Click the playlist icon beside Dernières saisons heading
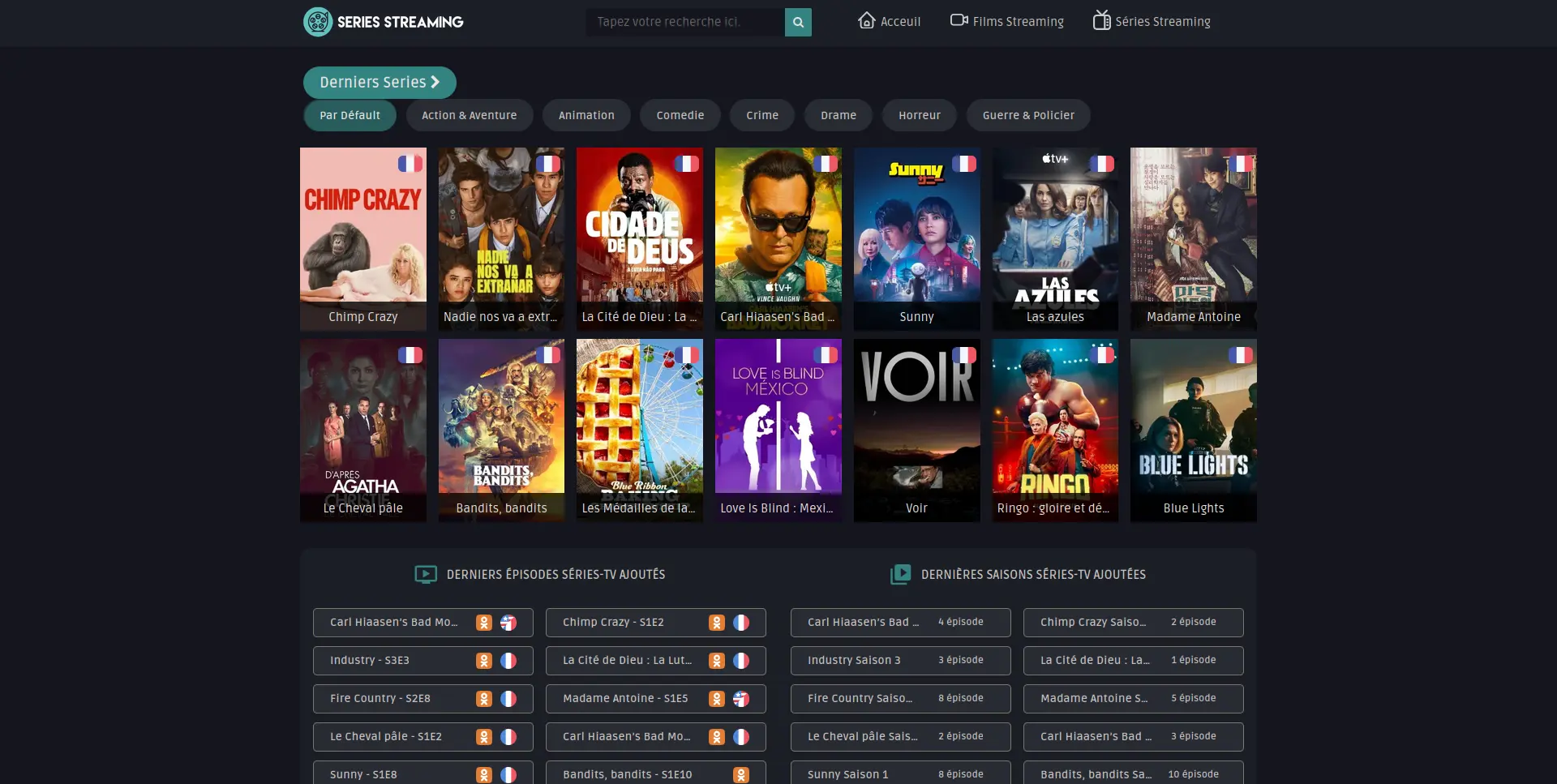 901,574
